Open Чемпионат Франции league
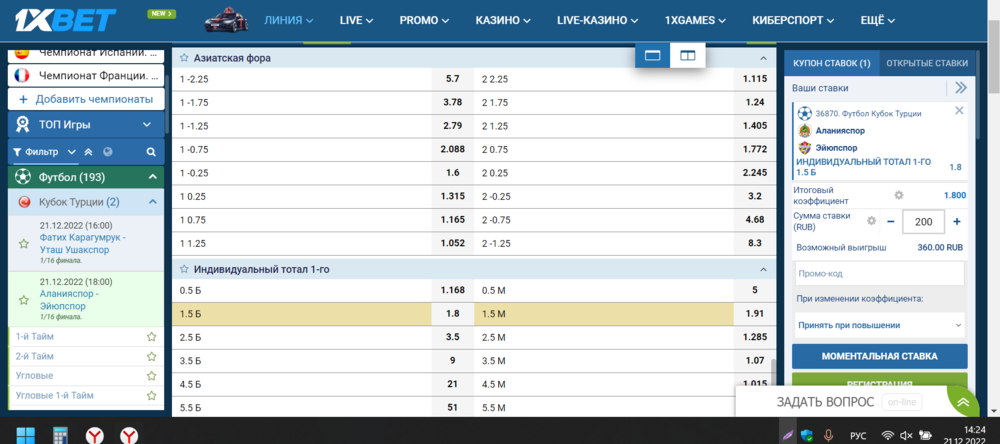The width and height of the screenshot is (1000, 444). [x=86, y=75]
